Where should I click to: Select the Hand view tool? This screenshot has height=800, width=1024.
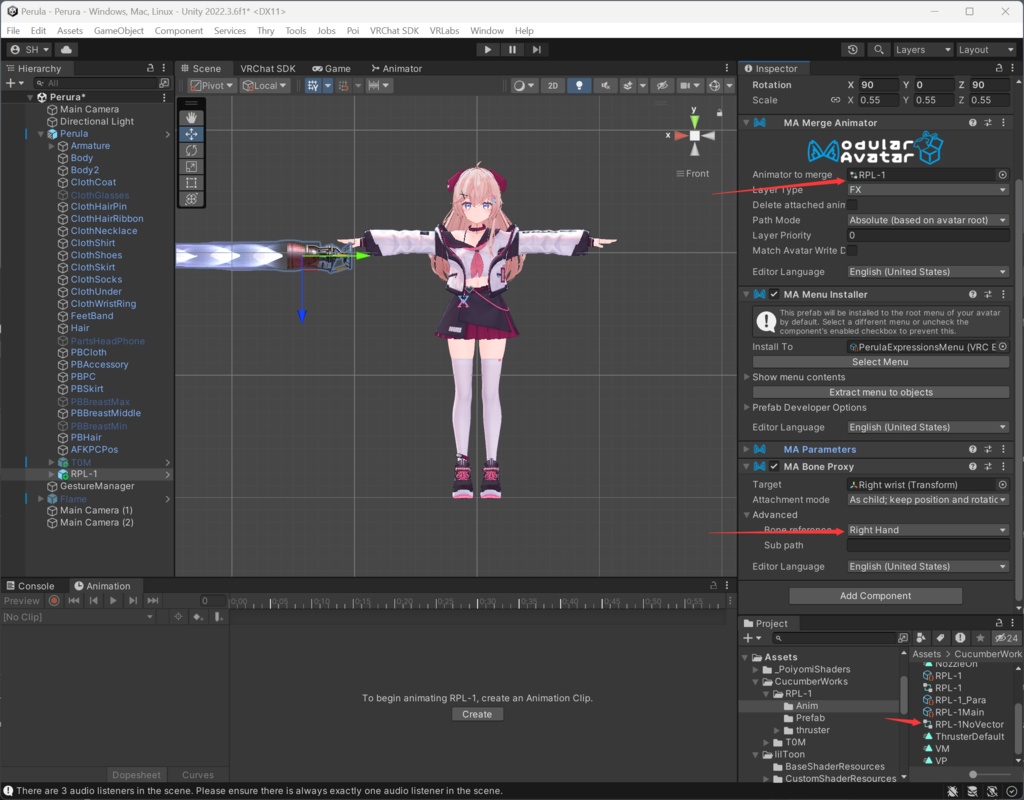tap(191, 118)
